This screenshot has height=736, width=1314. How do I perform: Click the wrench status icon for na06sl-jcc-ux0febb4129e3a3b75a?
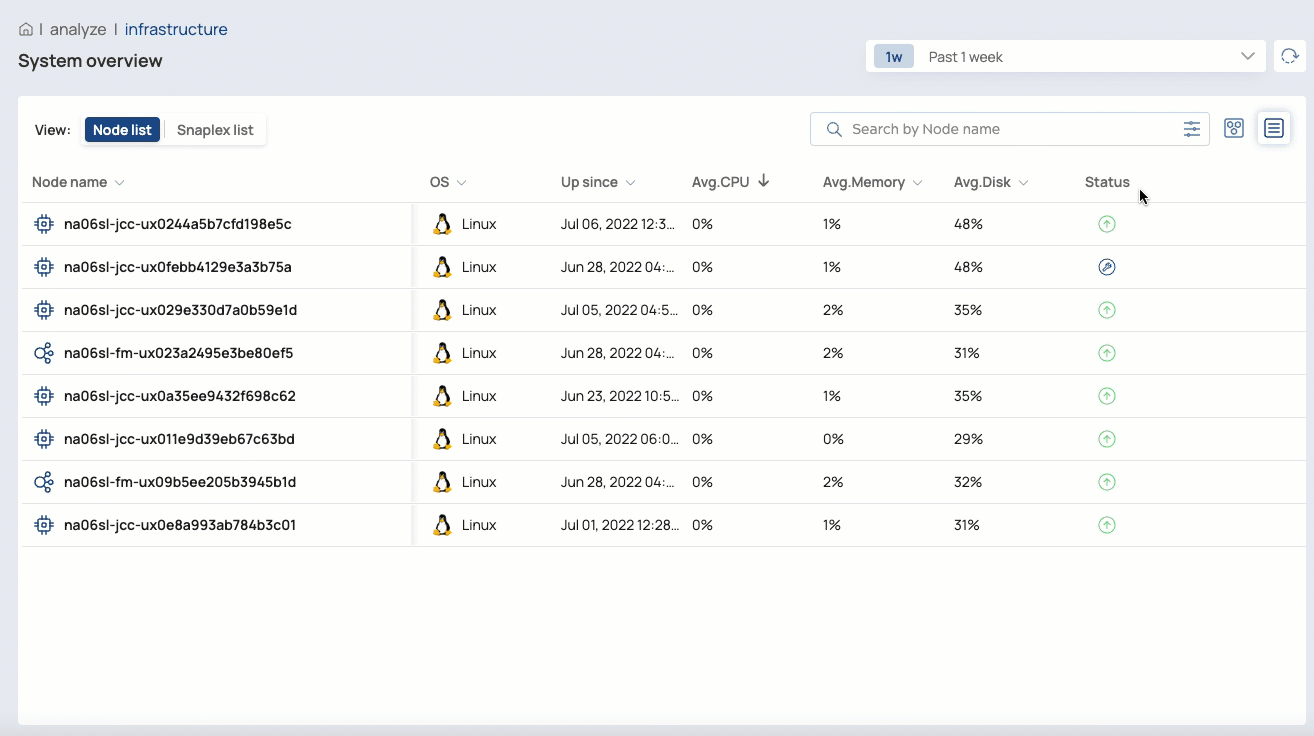coord(1106,267)
